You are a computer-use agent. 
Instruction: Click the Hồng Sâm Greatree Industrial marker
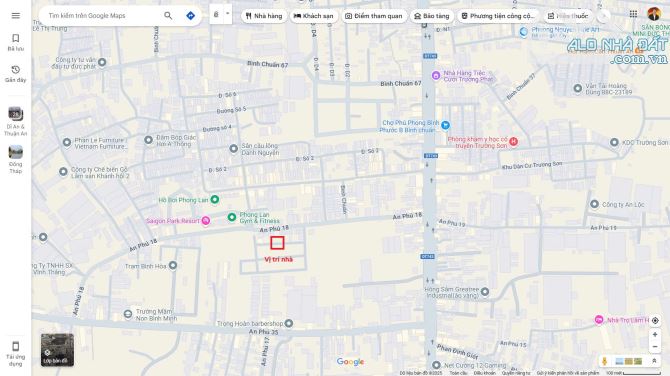point(485,292)
